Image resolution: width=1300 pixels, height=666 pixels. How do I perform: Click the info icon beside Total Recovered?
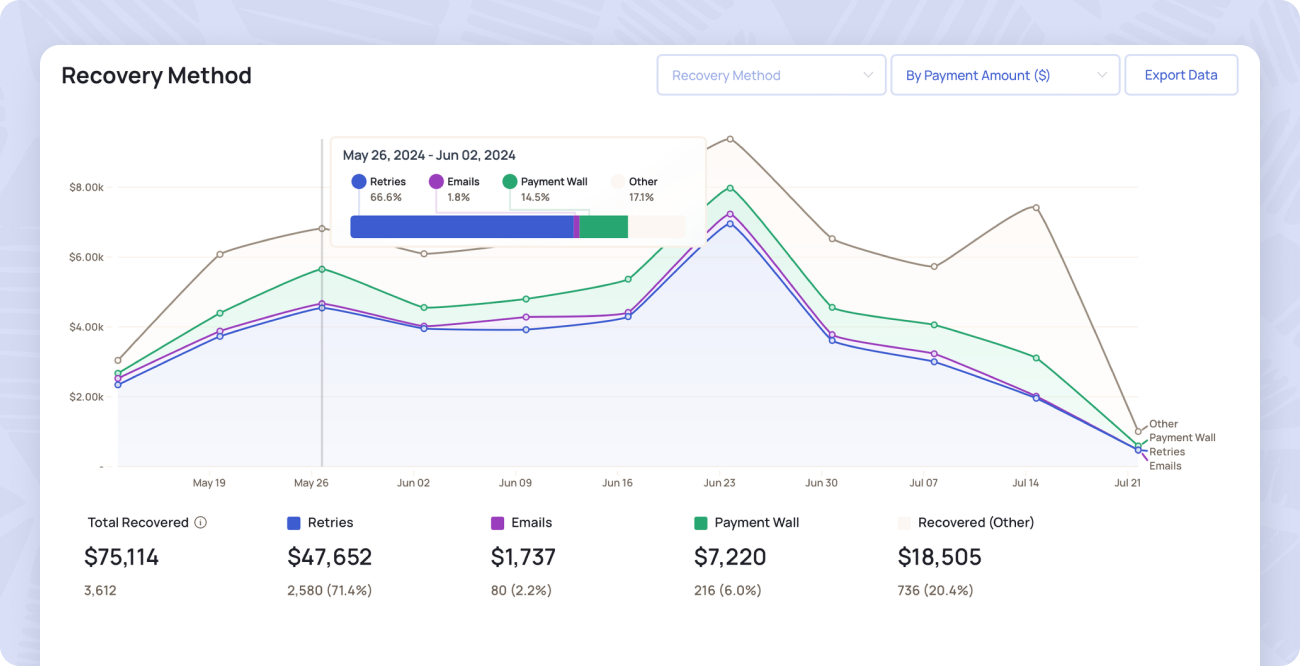tap(200, 522)
